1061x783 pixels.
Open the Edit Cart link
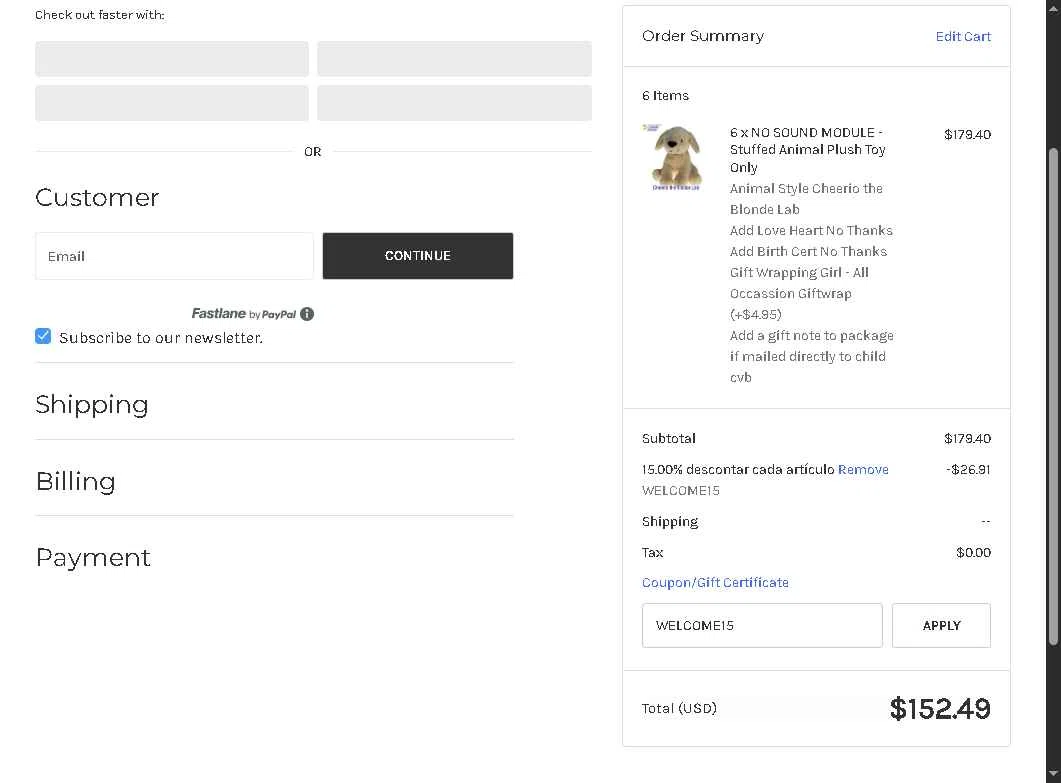coord(963,37)
